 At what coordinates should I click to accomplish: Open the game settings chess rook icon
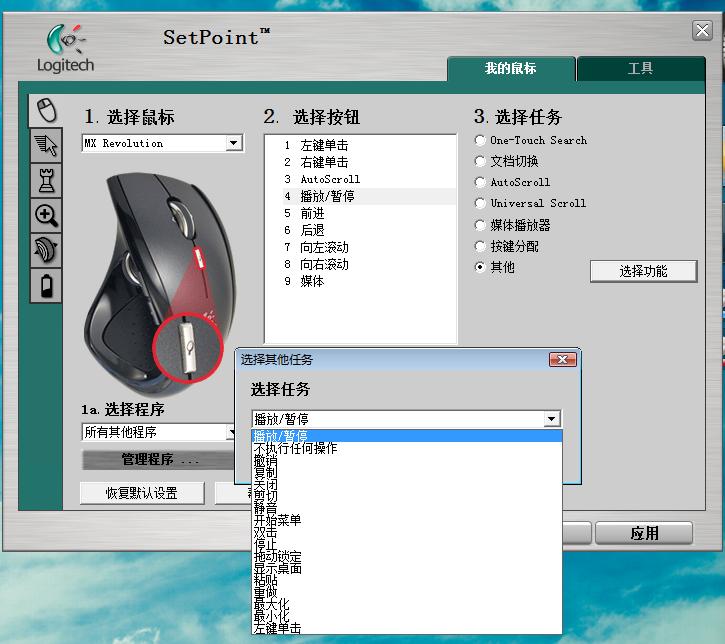46,181
